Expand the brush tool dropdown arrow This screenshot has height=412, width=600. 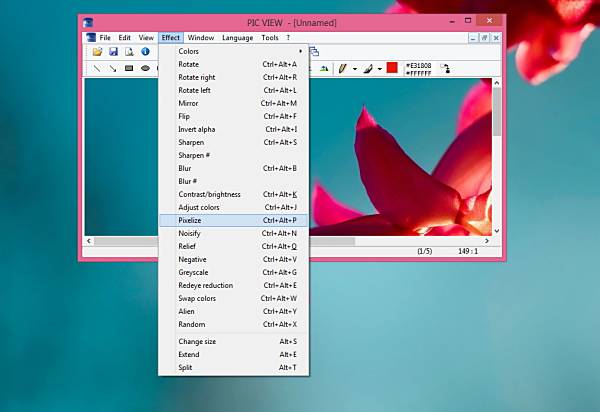[380, 69]
